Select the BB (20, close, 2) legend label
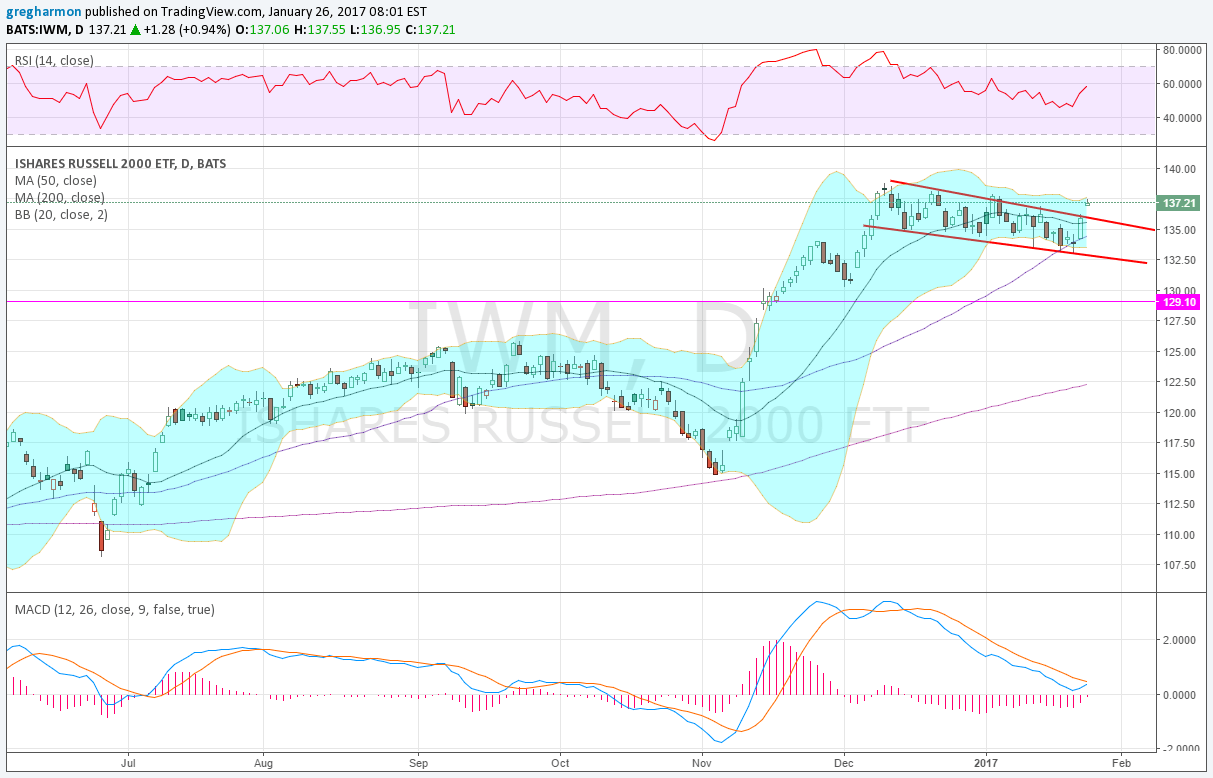 point(61,214)
